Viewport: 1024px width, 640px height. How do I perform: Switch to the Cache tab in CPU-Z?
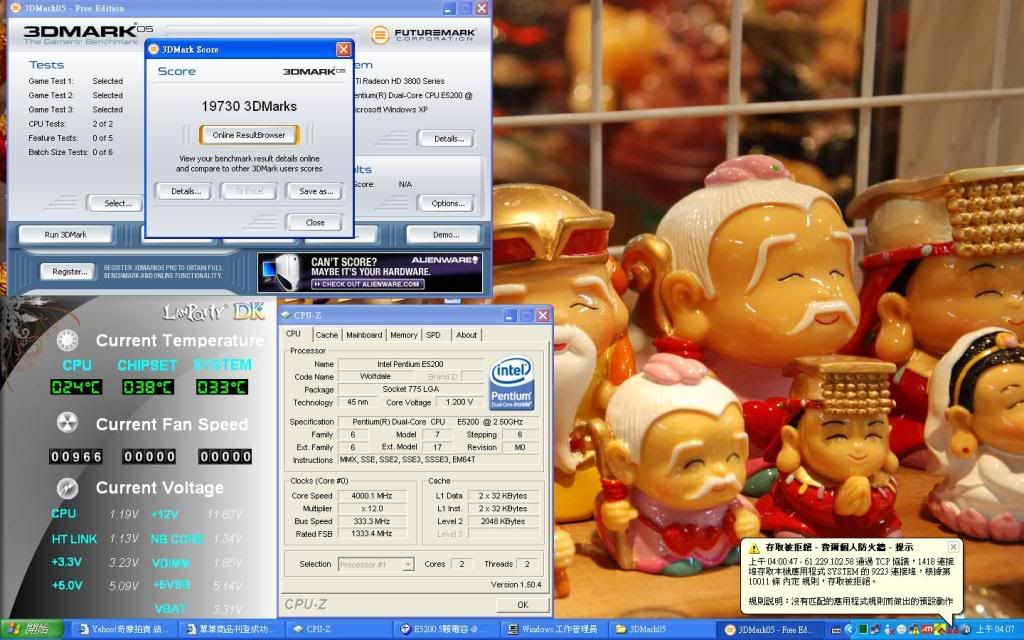(327, 335)
